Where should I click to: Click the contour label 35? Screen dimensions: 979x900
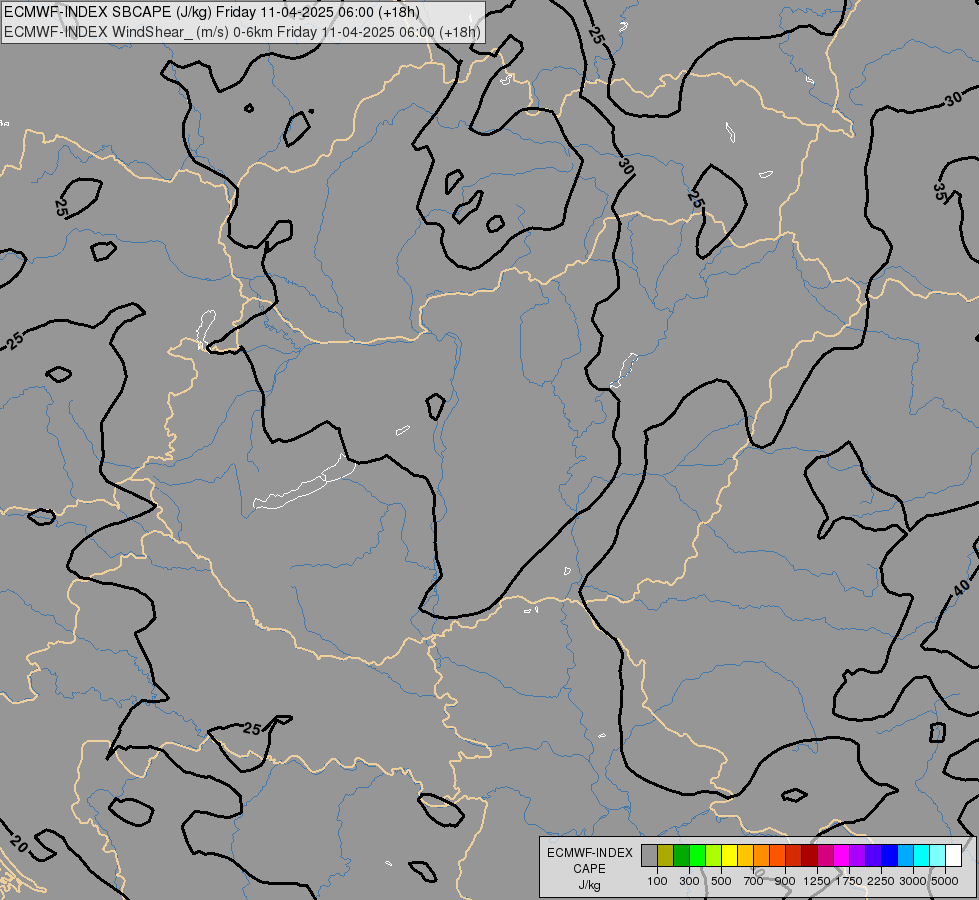[x=940, y=191]
